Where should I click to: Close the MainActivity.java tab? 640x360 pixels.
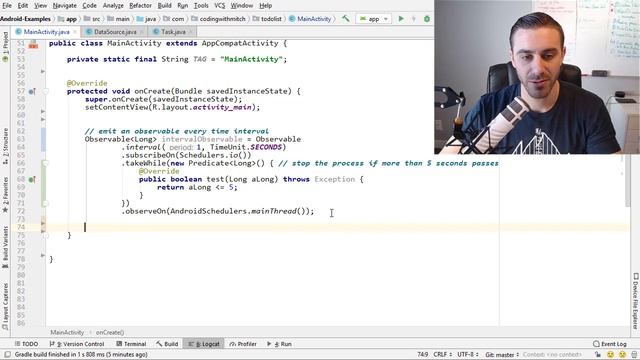coord(75,32)
